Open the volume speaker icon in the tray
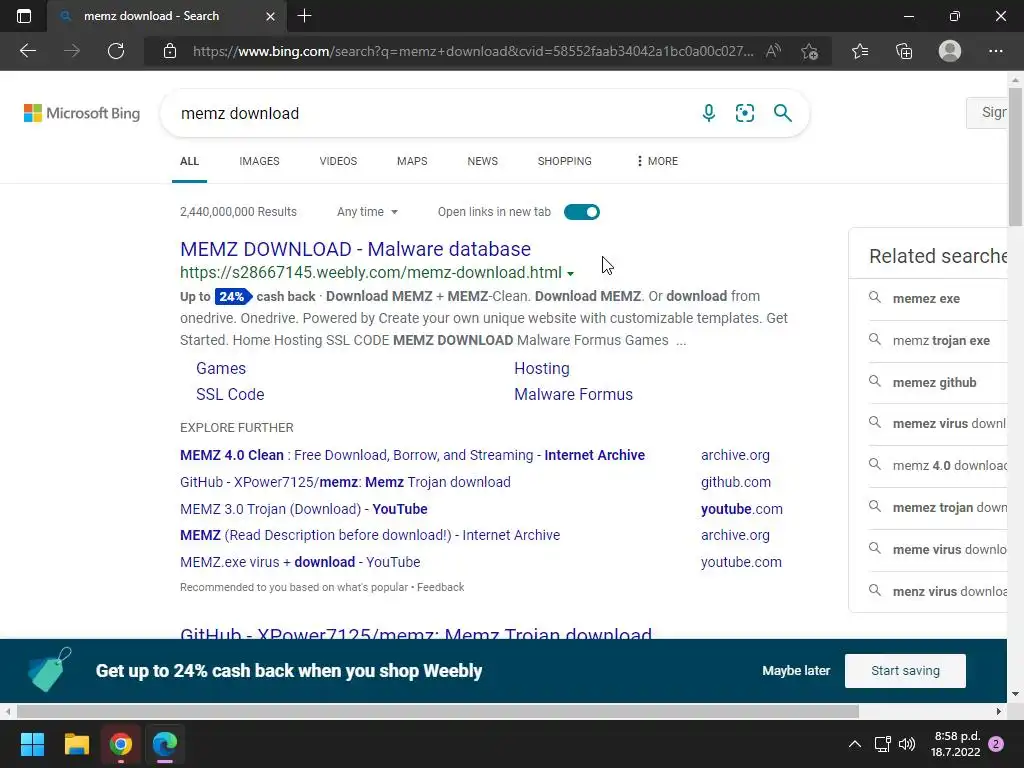This screenshot has width=1024, height=768. 907,744
